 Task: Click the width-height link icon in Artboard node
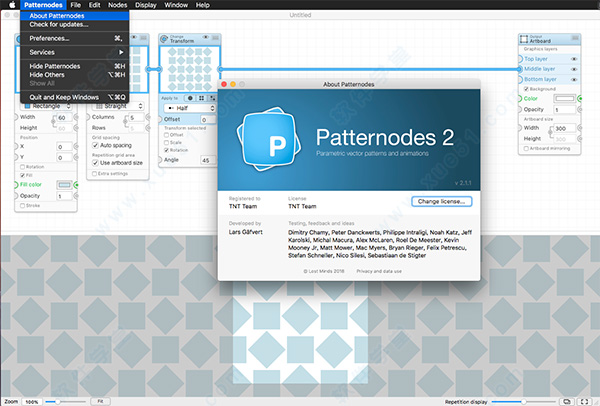point(551,133)
